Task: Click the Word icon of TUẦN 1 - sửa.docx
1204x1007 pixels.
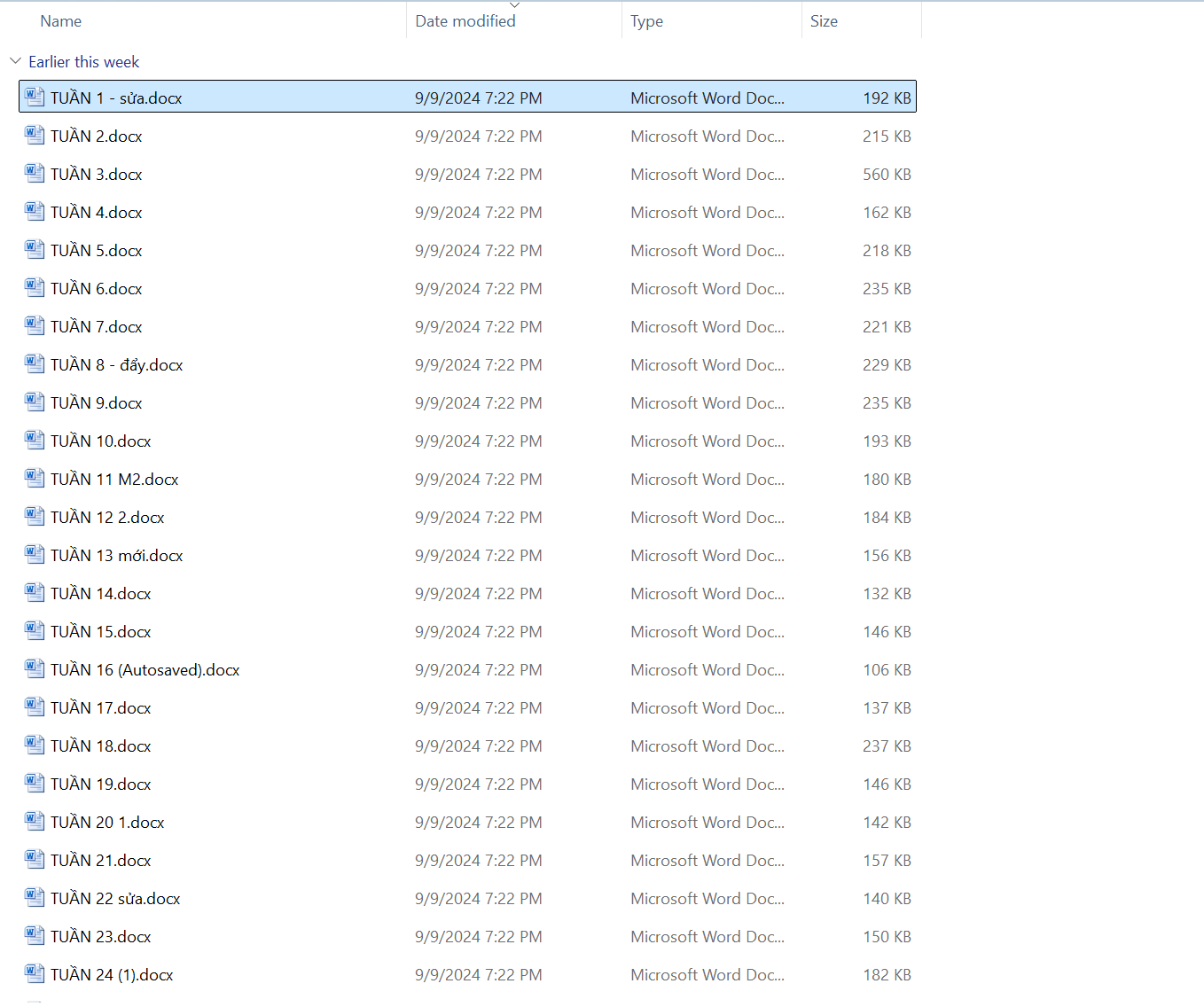Action: pos(35,97)
